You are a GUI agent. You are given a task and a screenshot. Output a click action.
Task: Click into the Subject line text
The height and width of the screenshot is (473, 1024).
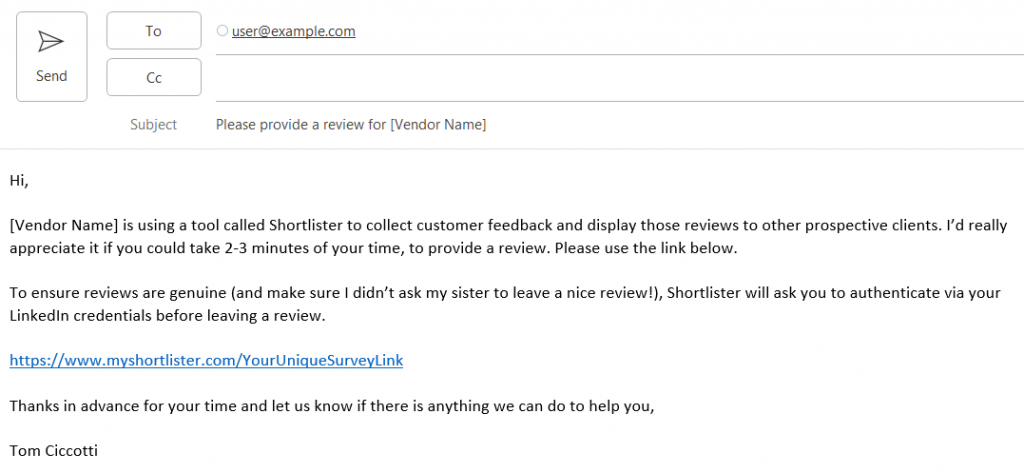click(350, 125)
